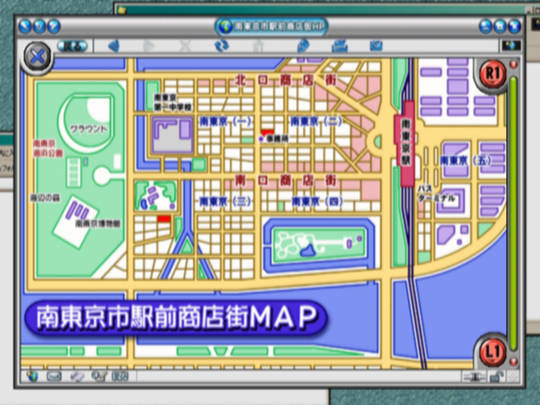Click the globe icon in status bar
The image size is (540, 405).
coord(32,376)
